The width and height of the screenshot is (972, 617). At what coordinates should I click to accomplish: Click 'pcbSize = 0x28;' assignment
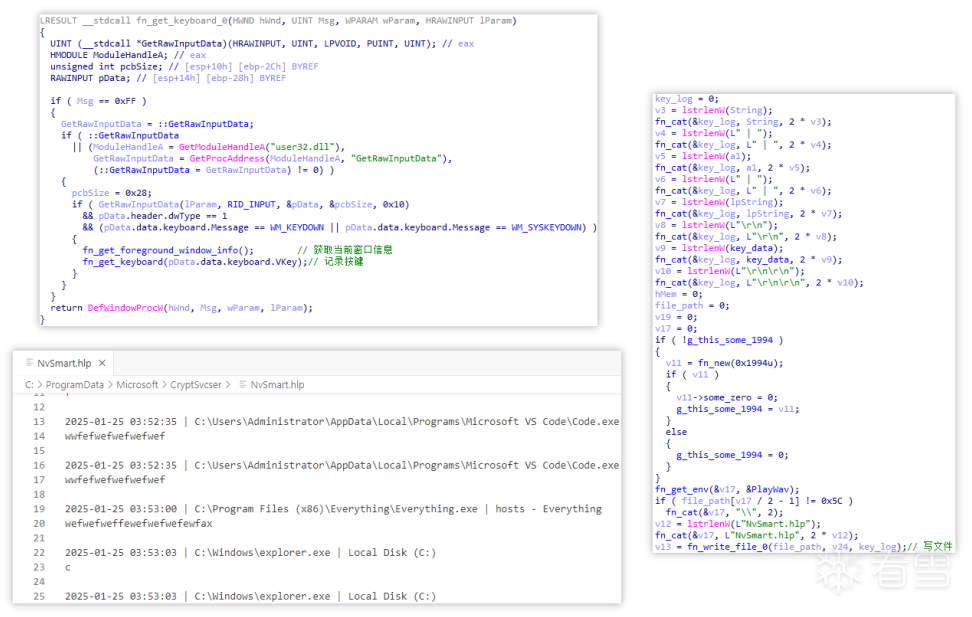pyautogui.click(x=112, y=193)
